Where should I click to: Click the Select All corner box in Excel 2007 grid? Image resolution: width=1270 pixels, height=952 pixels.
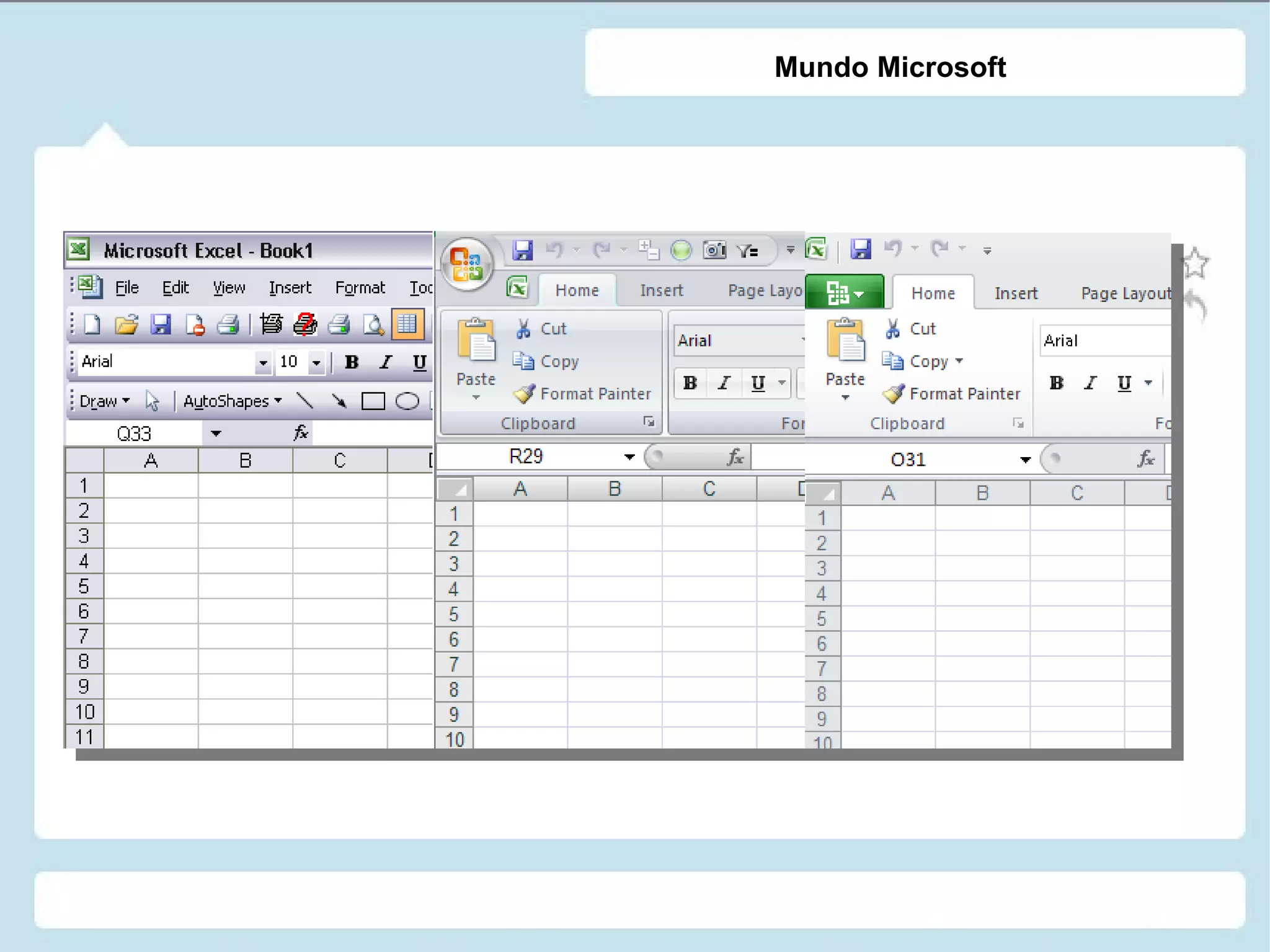pyautogui.click(x=455, y=489)
